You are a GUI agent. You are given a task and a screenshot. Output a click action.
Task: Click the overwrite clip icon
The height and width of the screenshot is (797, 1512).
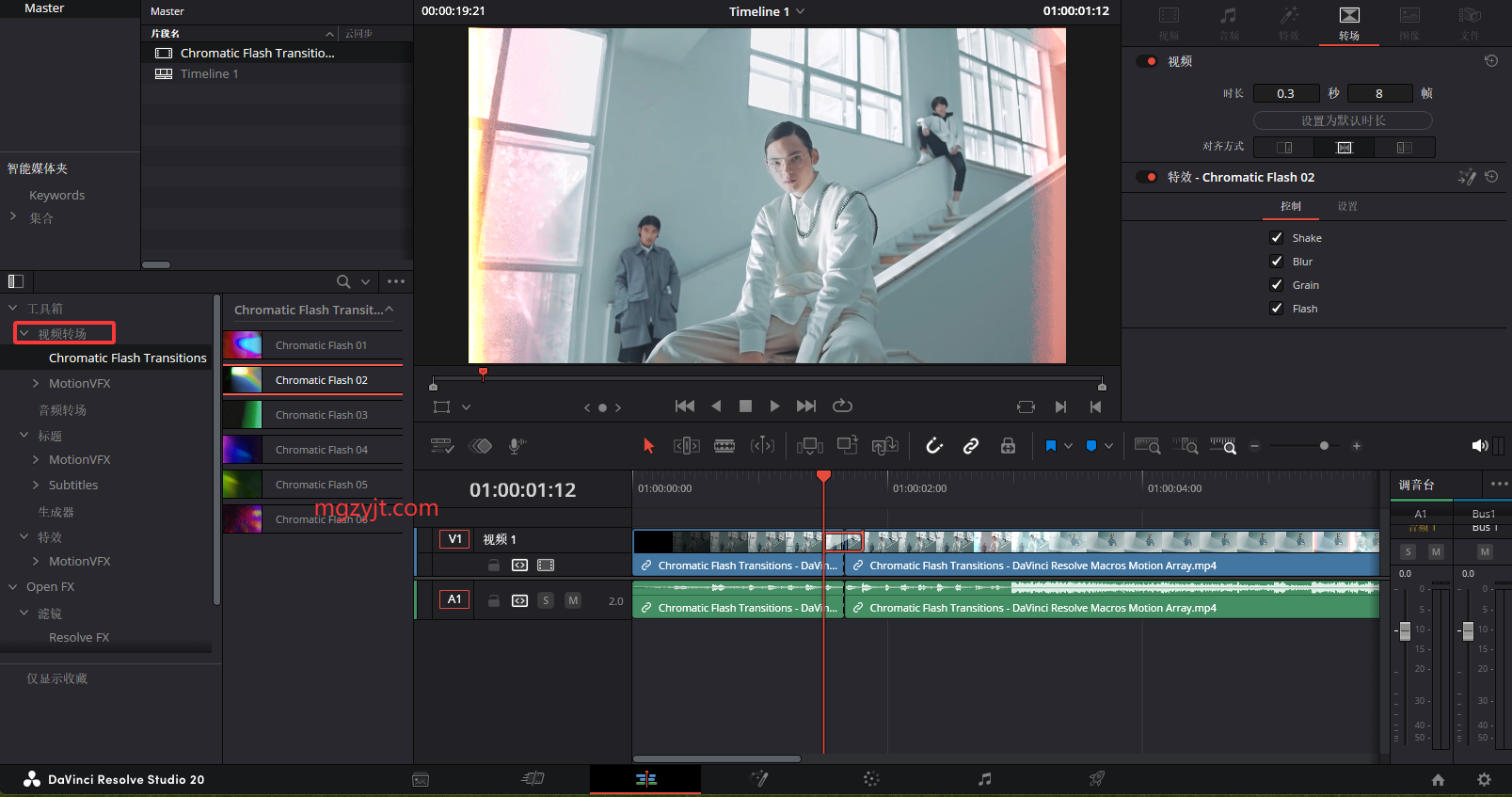(x=848, y=445)
